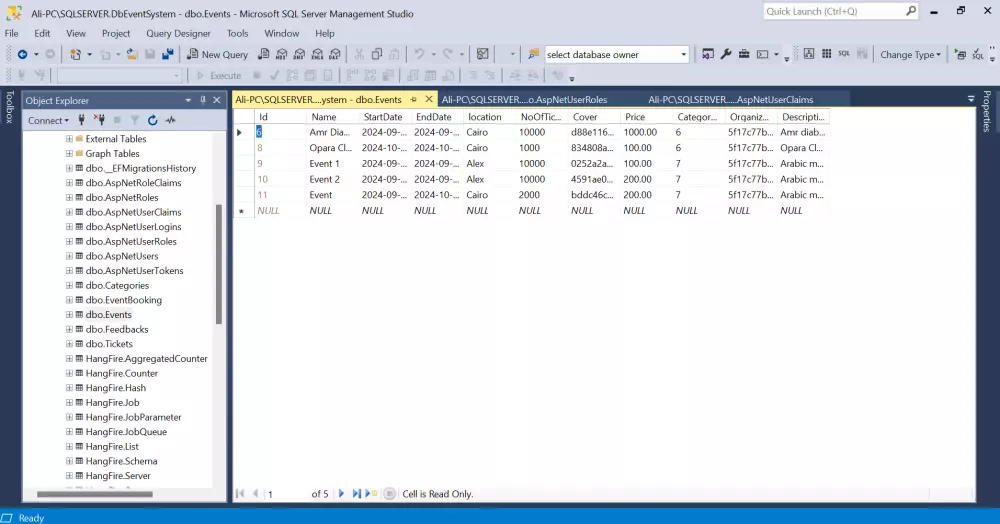Click the Analysis Services MDX Query icon
The height and width of the screenshot is (524, 1000).
281,55
